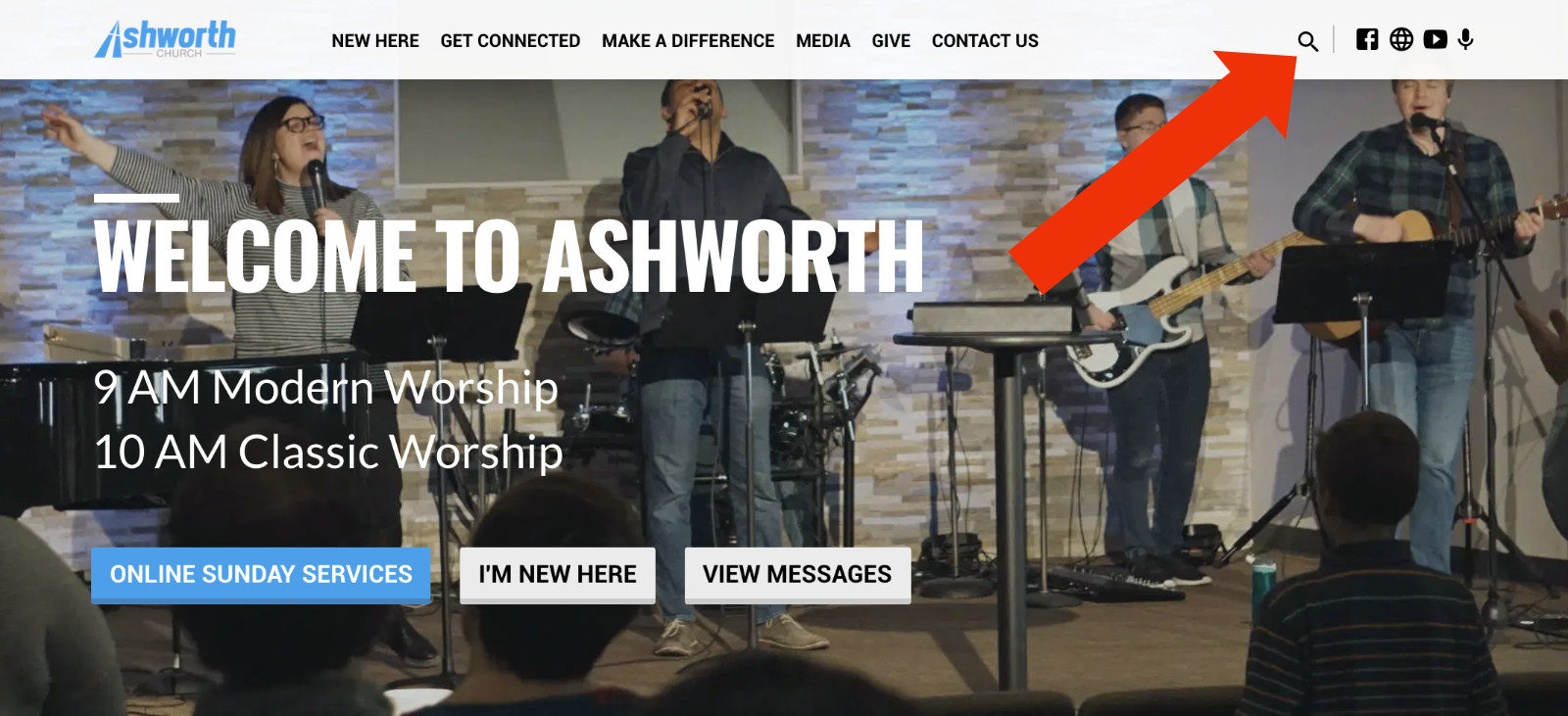The image size is (1568, 716).
Task: Open VIEW MESSAGES button
Action: 798,575
